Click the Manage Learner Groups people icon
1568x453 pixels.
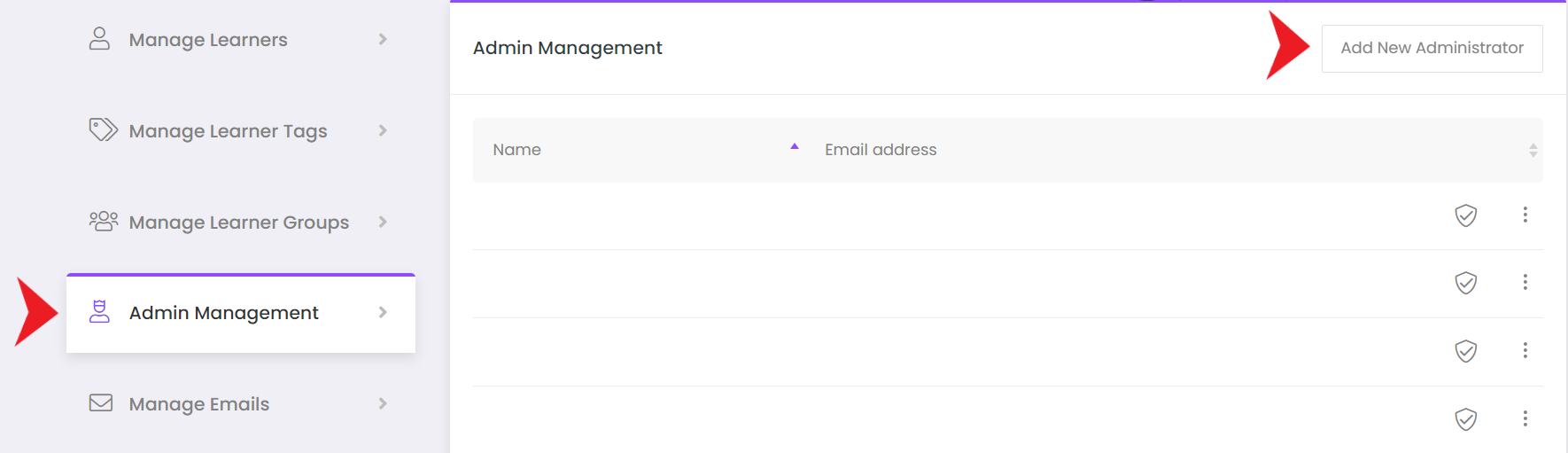(x=103, y=222)
